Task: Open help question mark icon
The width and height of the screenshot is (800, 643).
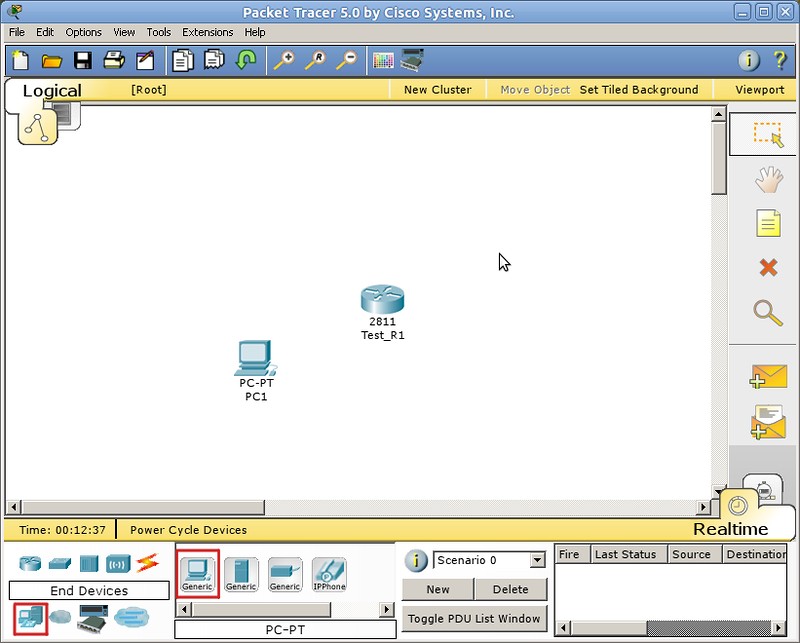Action: (780, 60)
